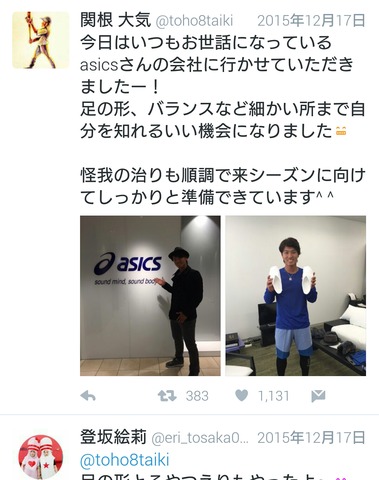
Task: Like the tweet using the heart icon
Action: [x=241, y=396]
